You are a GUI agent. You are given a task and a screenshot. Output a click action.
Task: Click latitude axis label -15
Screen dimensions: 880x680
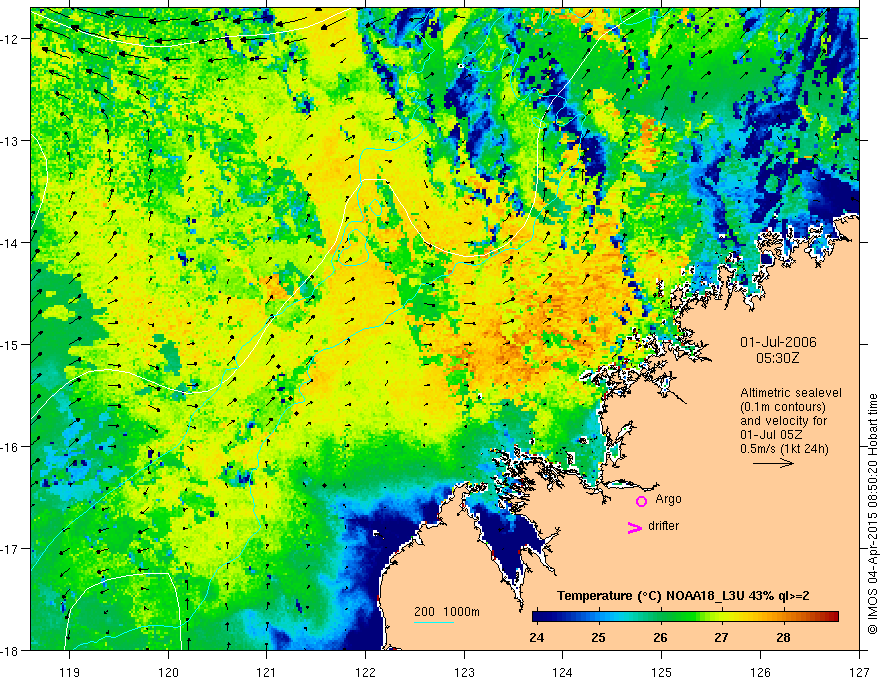pyautogui.click(x=11, y=344)
